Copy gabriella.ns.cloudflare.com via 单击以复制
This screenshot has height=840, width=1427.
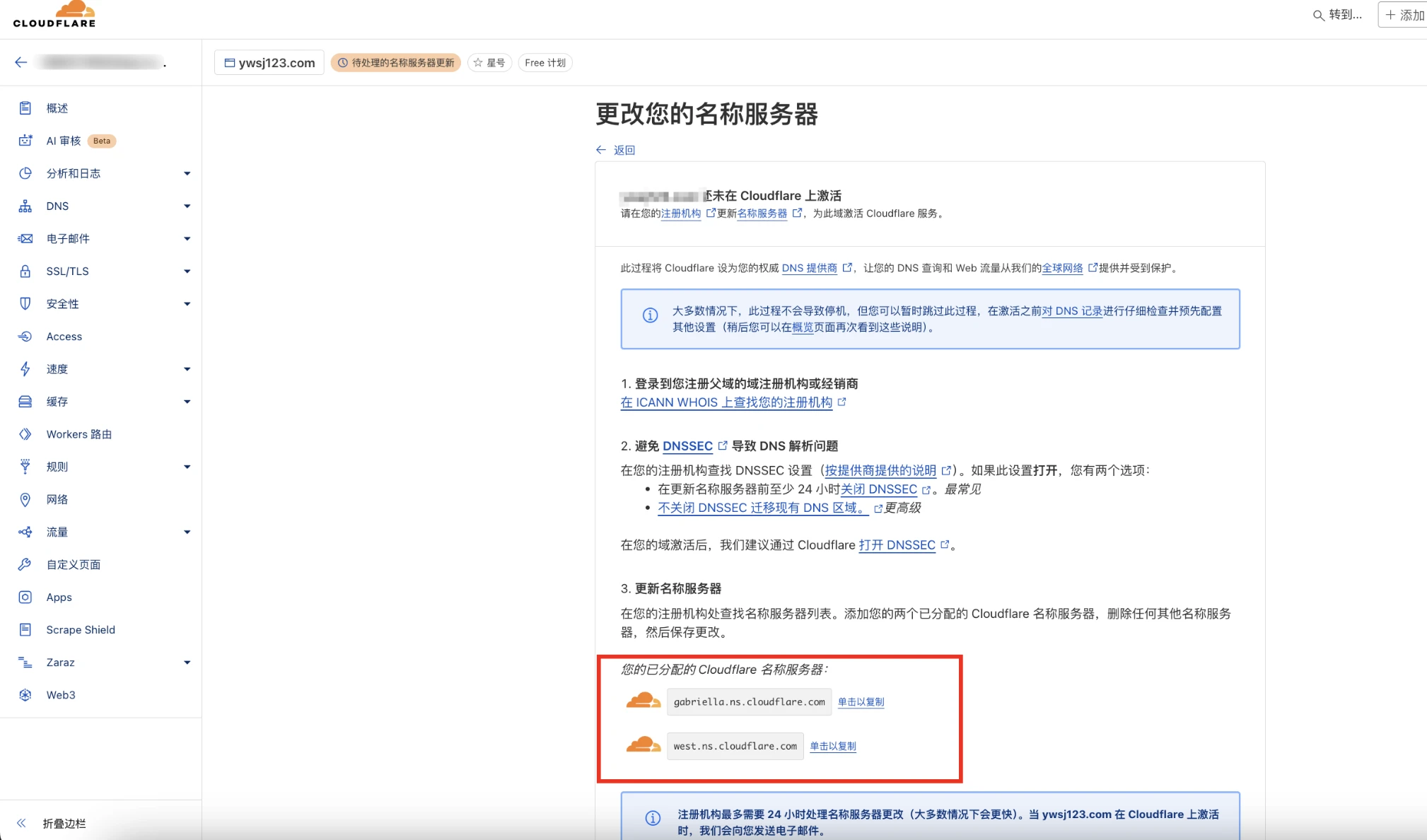861,702
